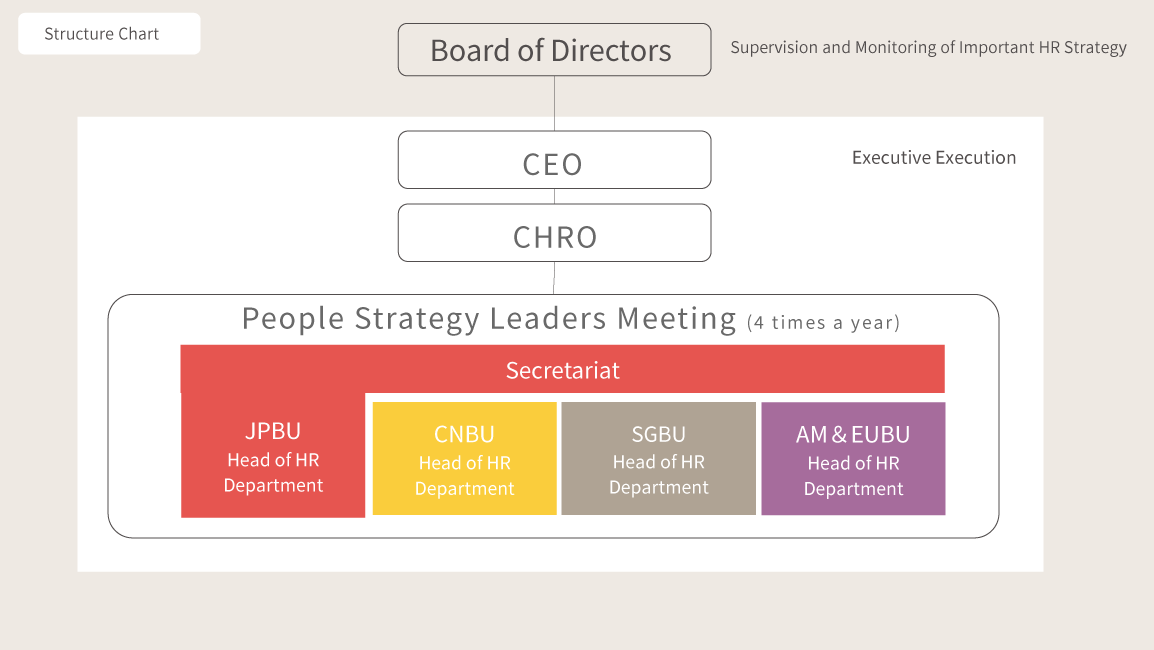Click the JPBU title text

point(273,431)
